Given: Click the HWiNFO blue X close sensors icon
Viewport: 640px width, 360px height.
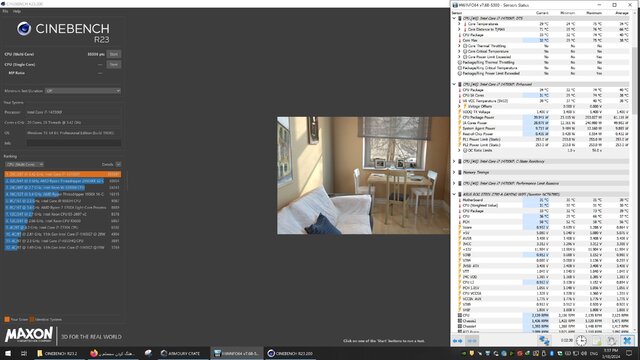Looking at the screenshot, I should 627,340.
